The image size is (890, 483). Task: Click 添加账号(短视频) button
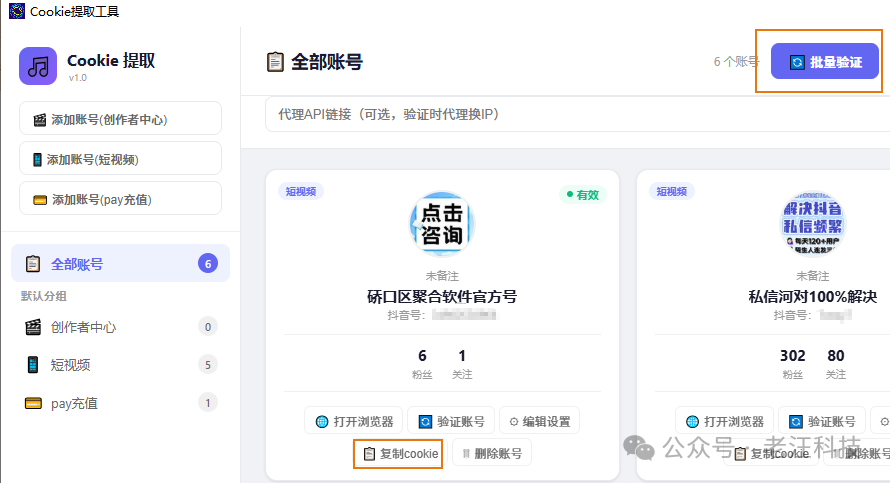(x=120, y=158)
